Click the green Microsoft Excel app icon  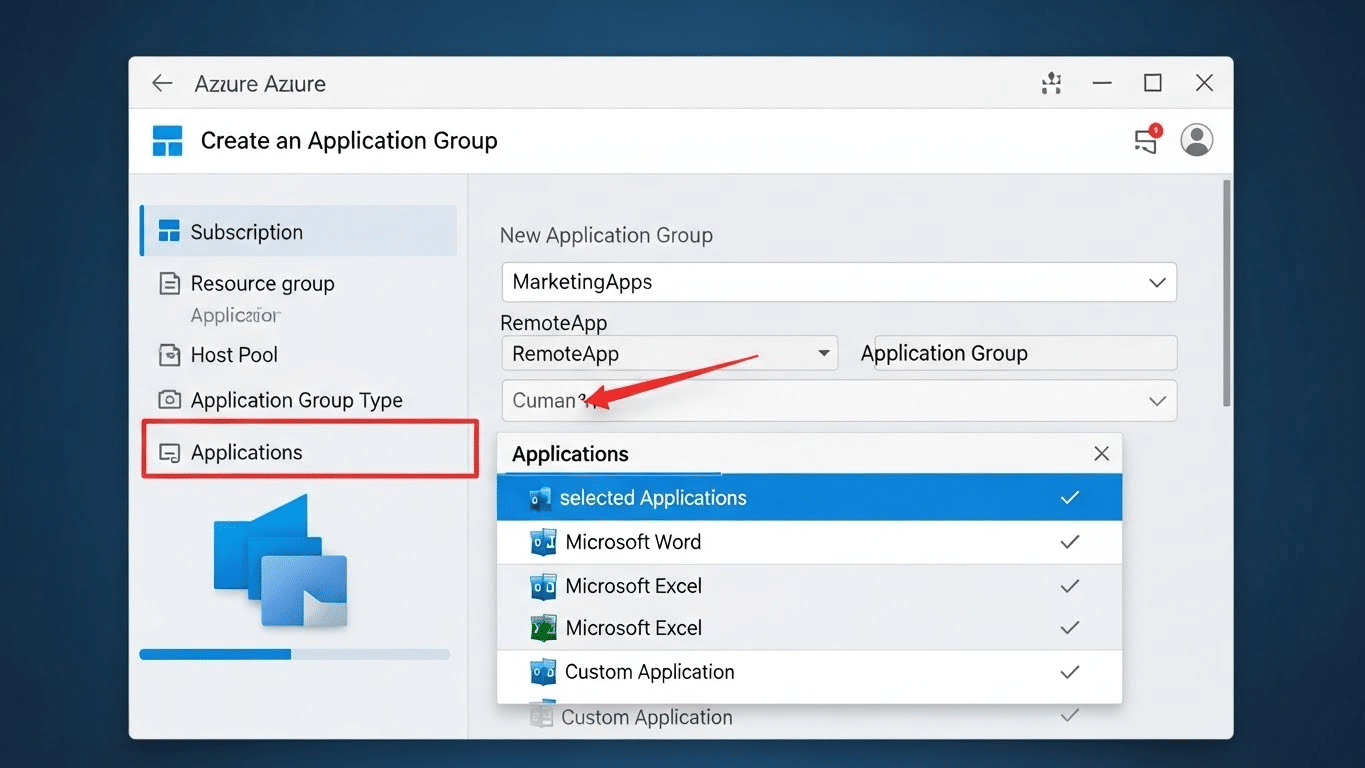(541, 628)
